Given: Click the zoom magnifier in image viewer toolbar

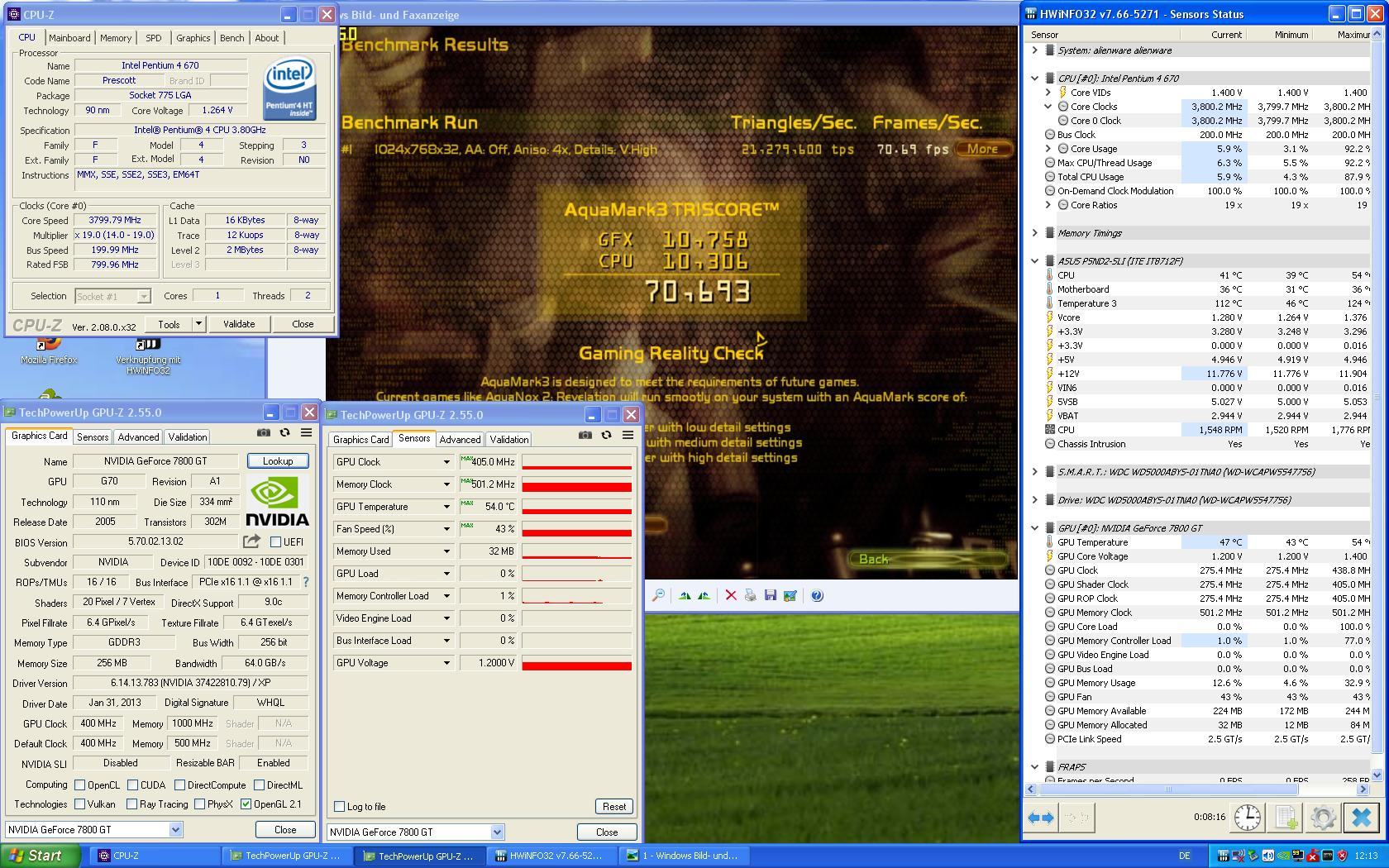Looking at the screenshot, I should tap(658, 595).
